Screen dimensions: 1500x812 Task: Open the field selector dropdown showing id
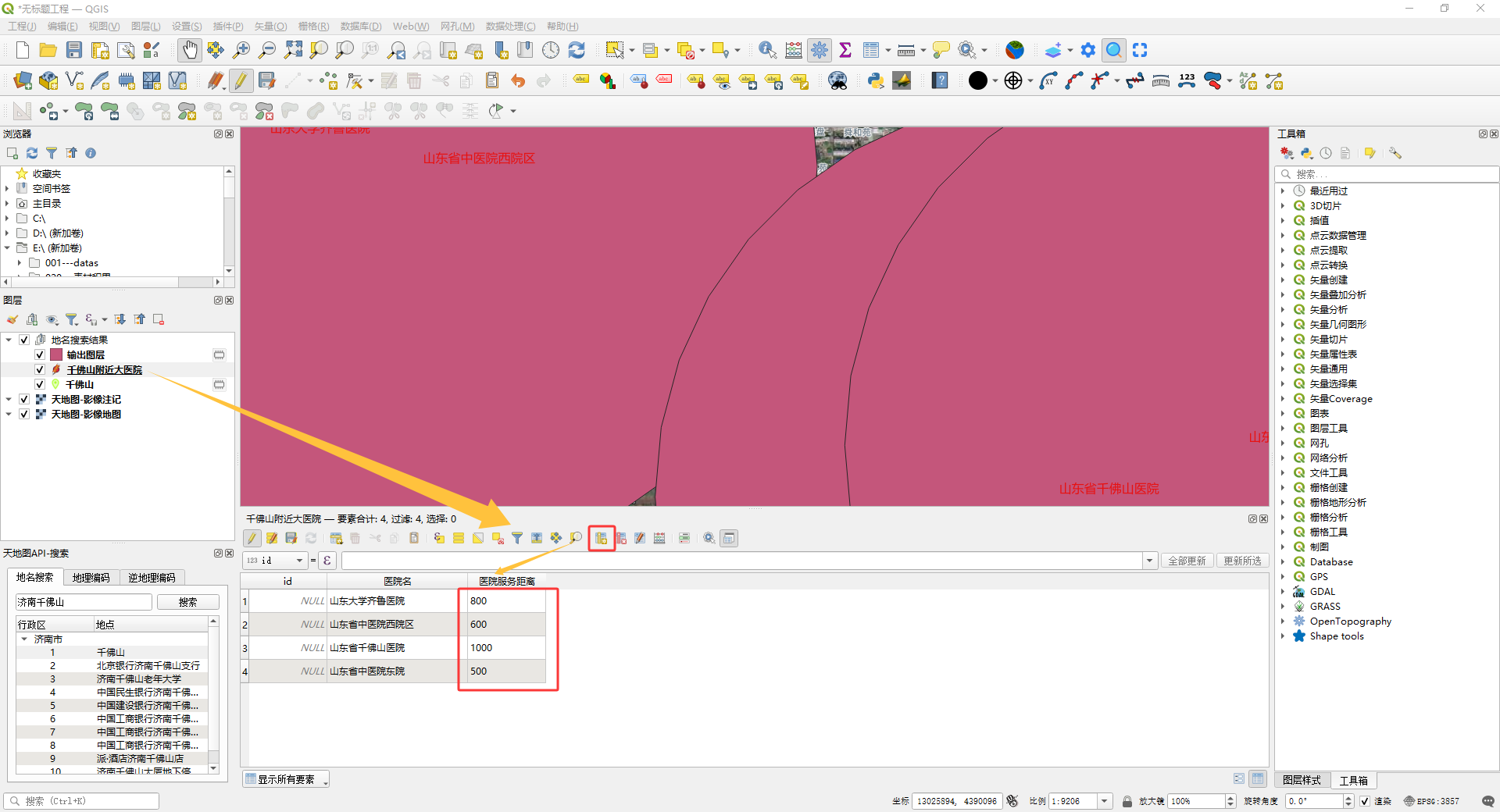pyautogui.click(x=275, y=561)
